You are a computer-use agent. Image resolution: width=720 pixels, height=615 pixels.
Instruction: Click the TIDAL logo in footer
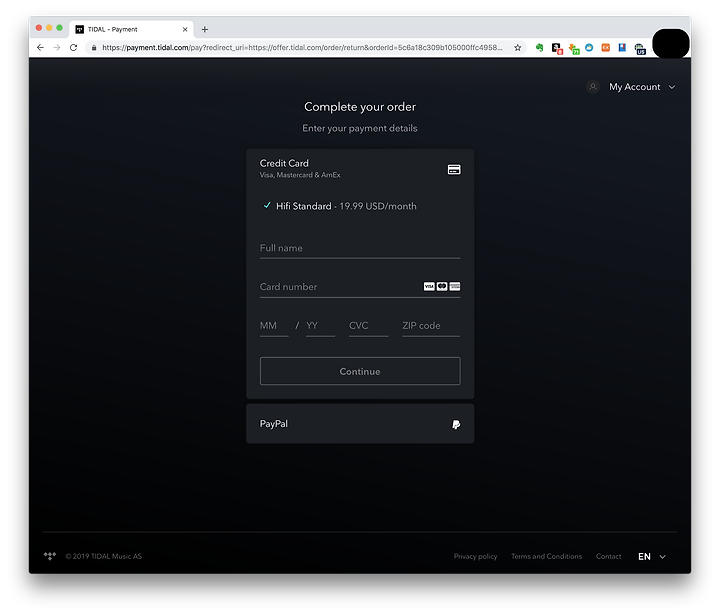pyautogui.click(x=50, y=556)
